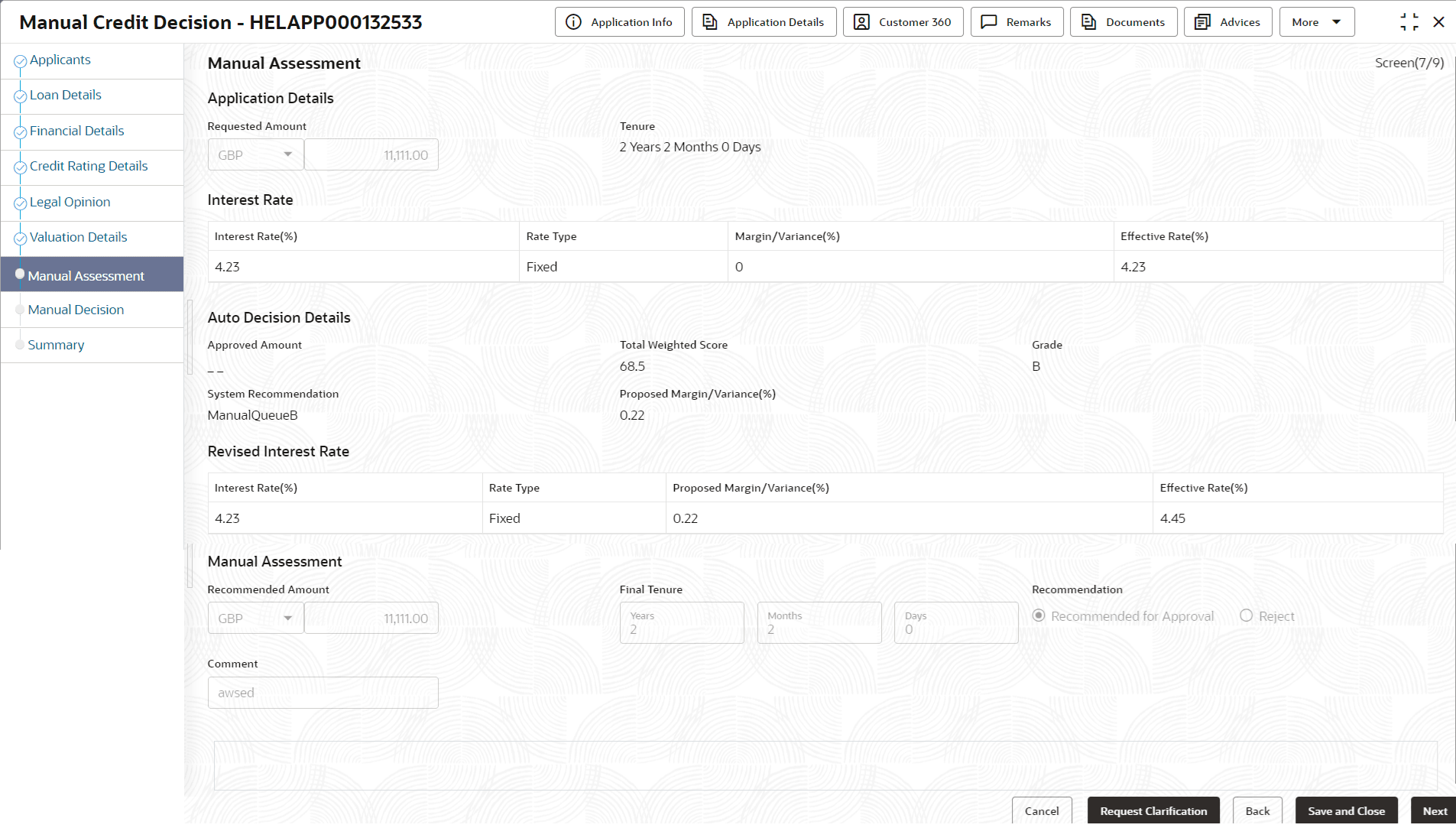Viewport: 1456px width, 828px height.
Task: Click the Customer 360 person icon
Action: [861, 22]
